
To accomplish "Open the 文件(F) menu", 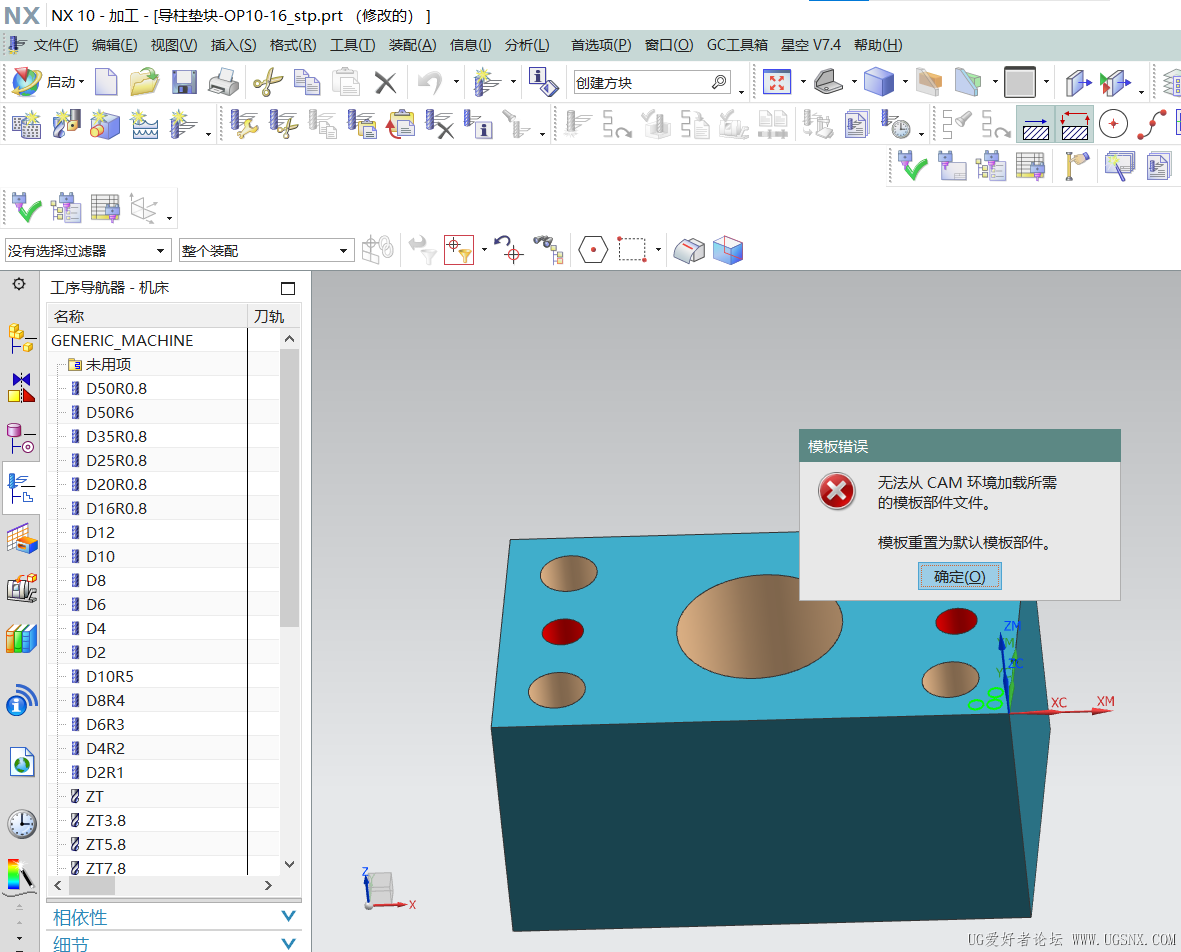I will [55, 45].
